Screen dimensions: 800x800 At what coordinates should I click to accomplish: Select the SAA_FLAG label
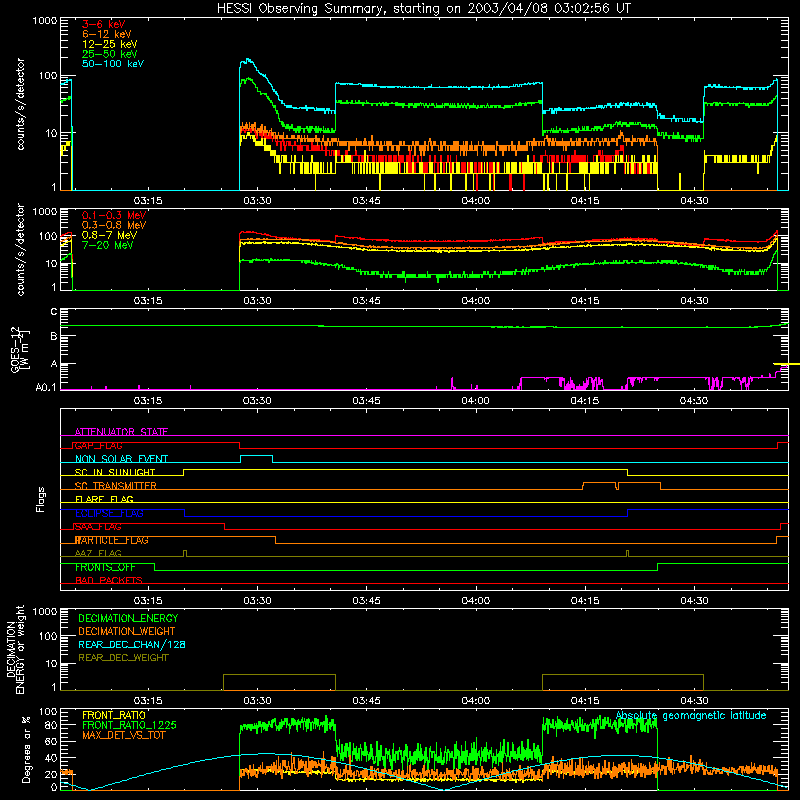[98, 527]
